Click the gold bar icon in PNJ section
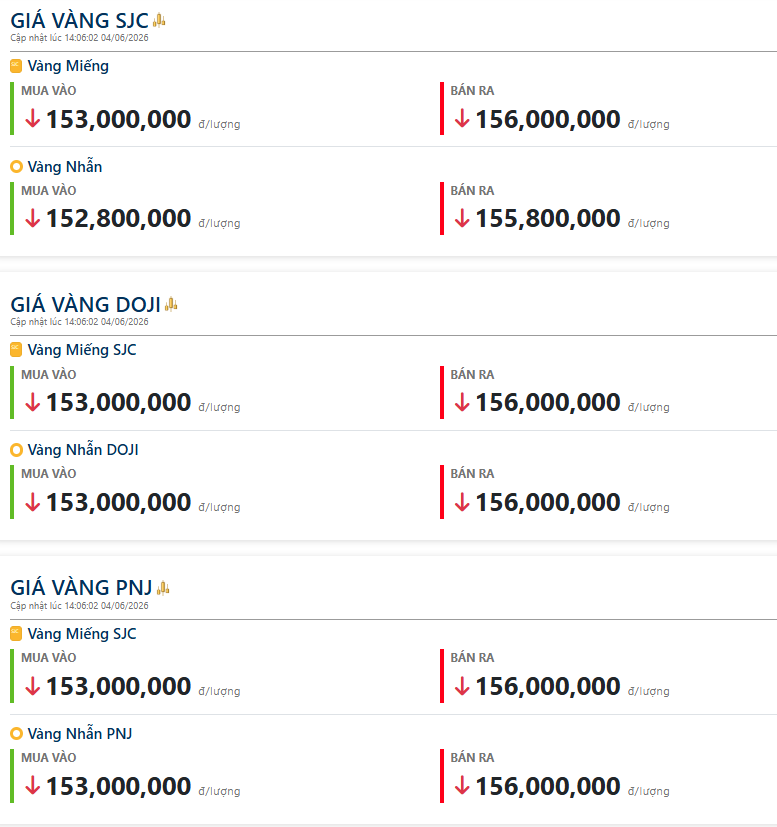 click(16, 633)
